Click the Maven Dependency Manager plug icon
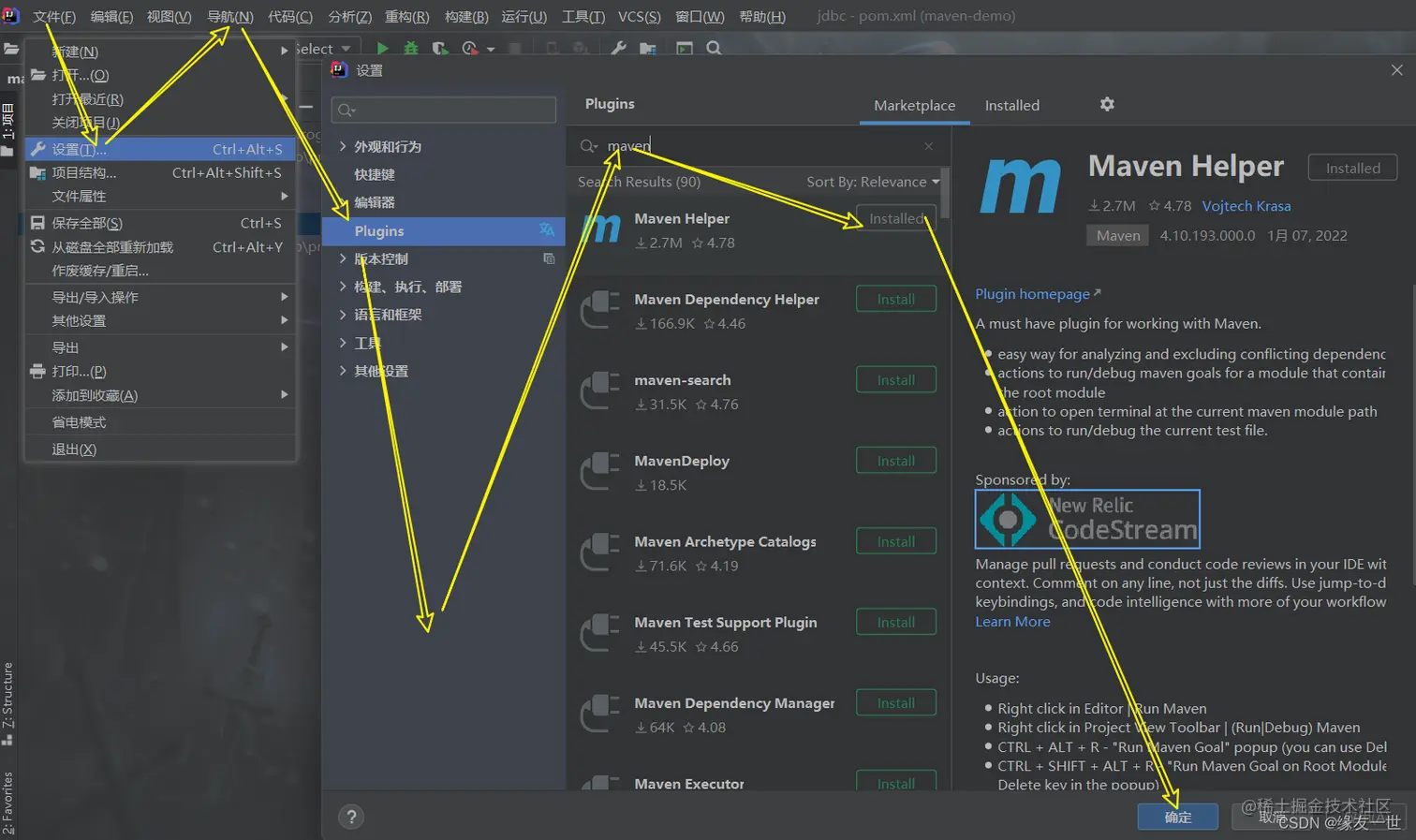The height and width of the screenshot is (840, 1416). tap(600, 713)
